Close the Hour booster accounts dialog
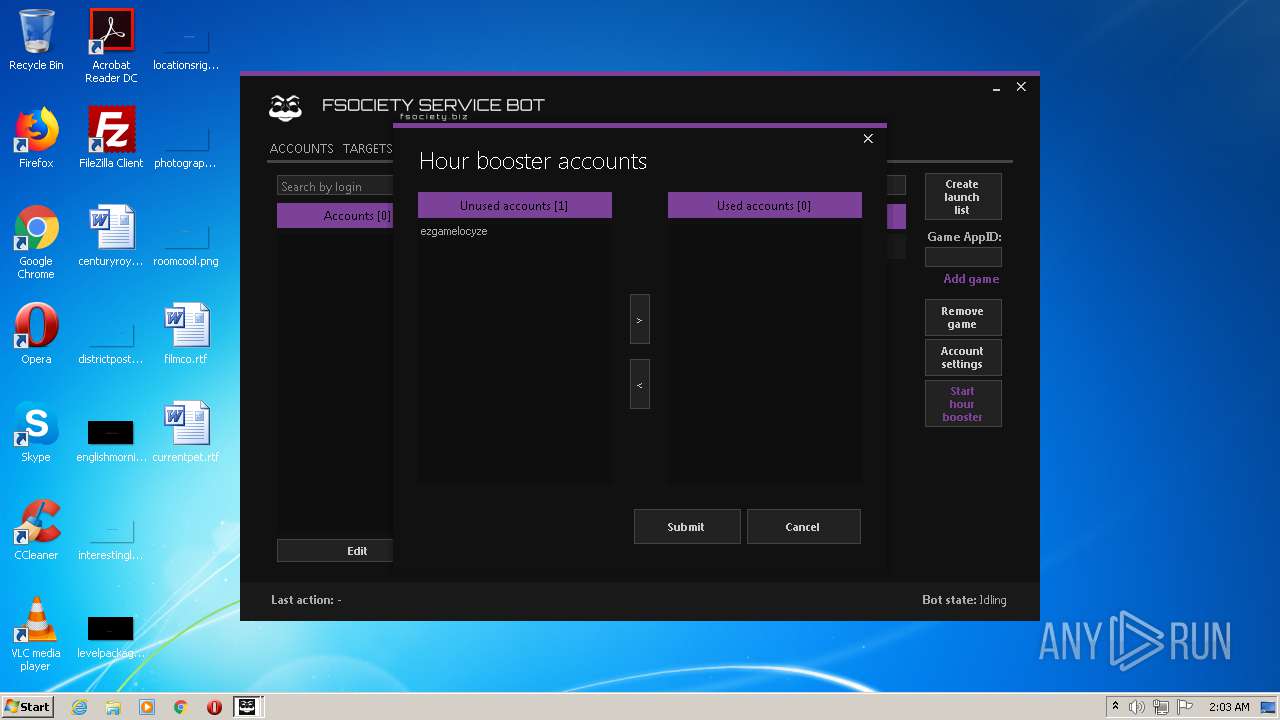1280x720 pixels. [x=868, y=139]
